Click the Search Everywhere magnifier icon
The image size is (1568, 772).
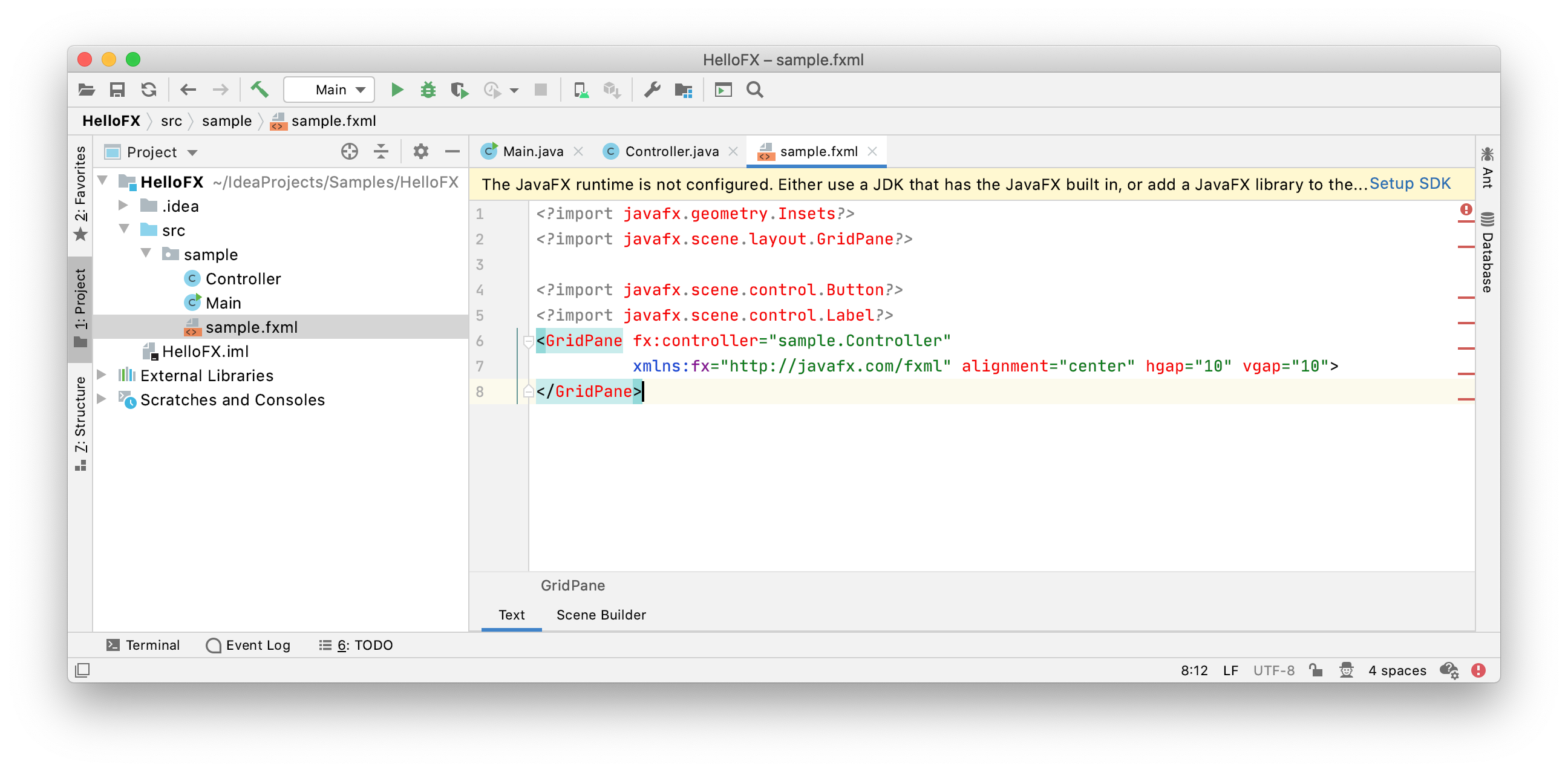pyautogui.click(x=755, y=90)
